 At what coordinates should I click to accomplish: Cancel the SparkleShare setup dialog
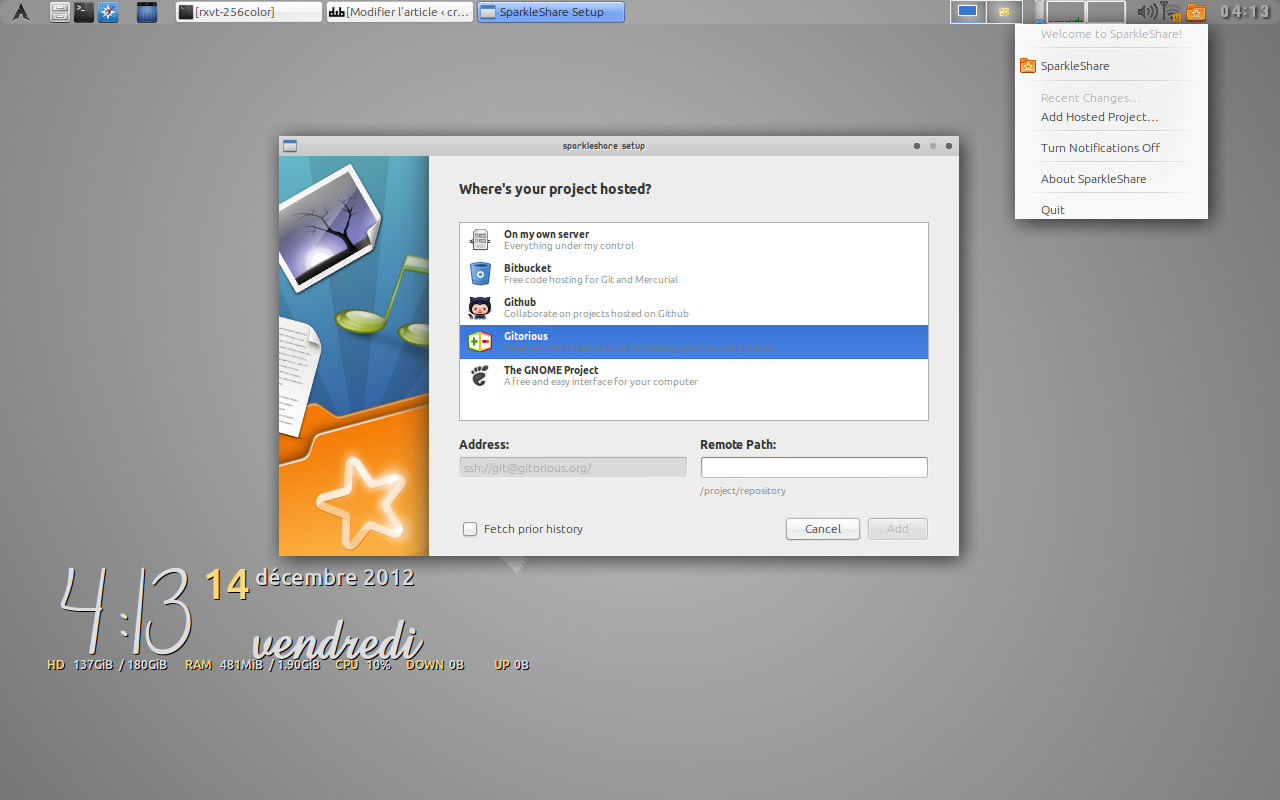click(823, 529)
